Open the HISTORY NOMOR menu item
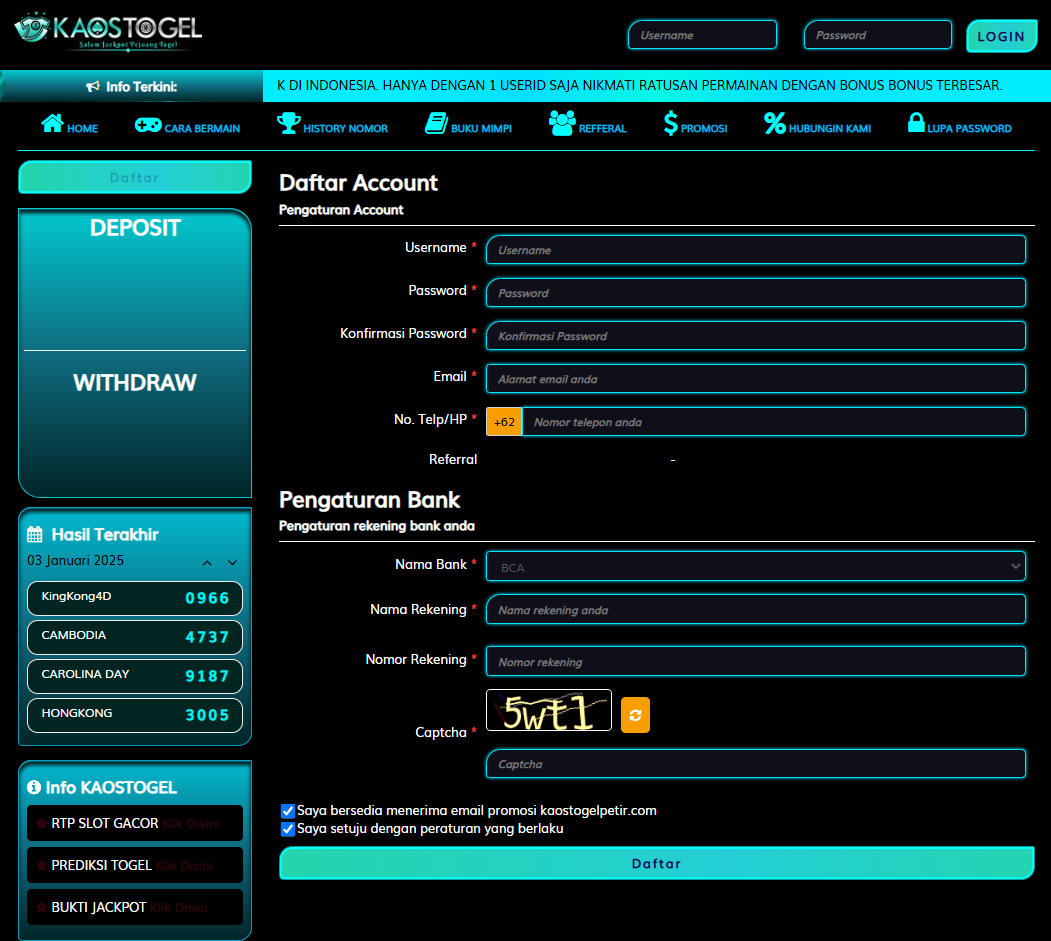 click(x=332, y=124)
